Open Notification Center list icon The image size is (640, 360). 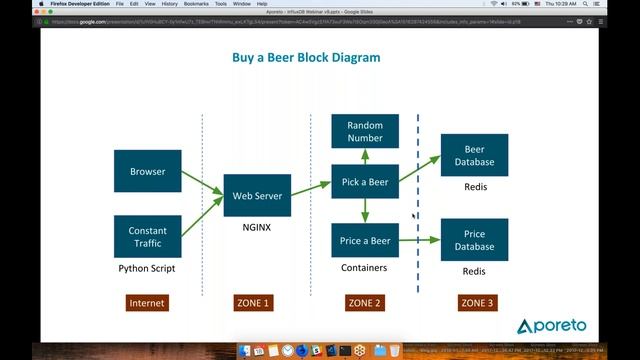pos(596,4)
